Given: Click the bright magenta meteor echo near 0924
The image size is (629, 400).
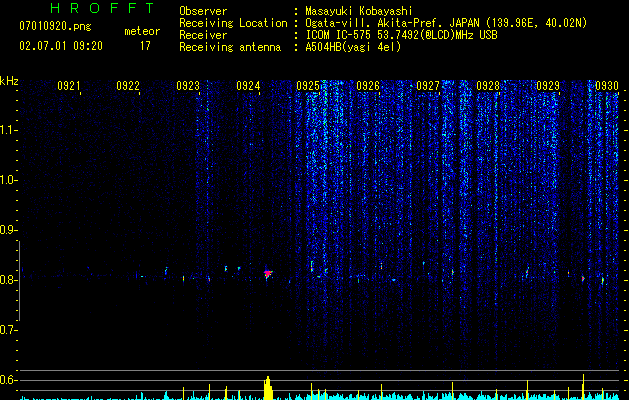Looking at the screenshot, I should [x=268, y=274].
